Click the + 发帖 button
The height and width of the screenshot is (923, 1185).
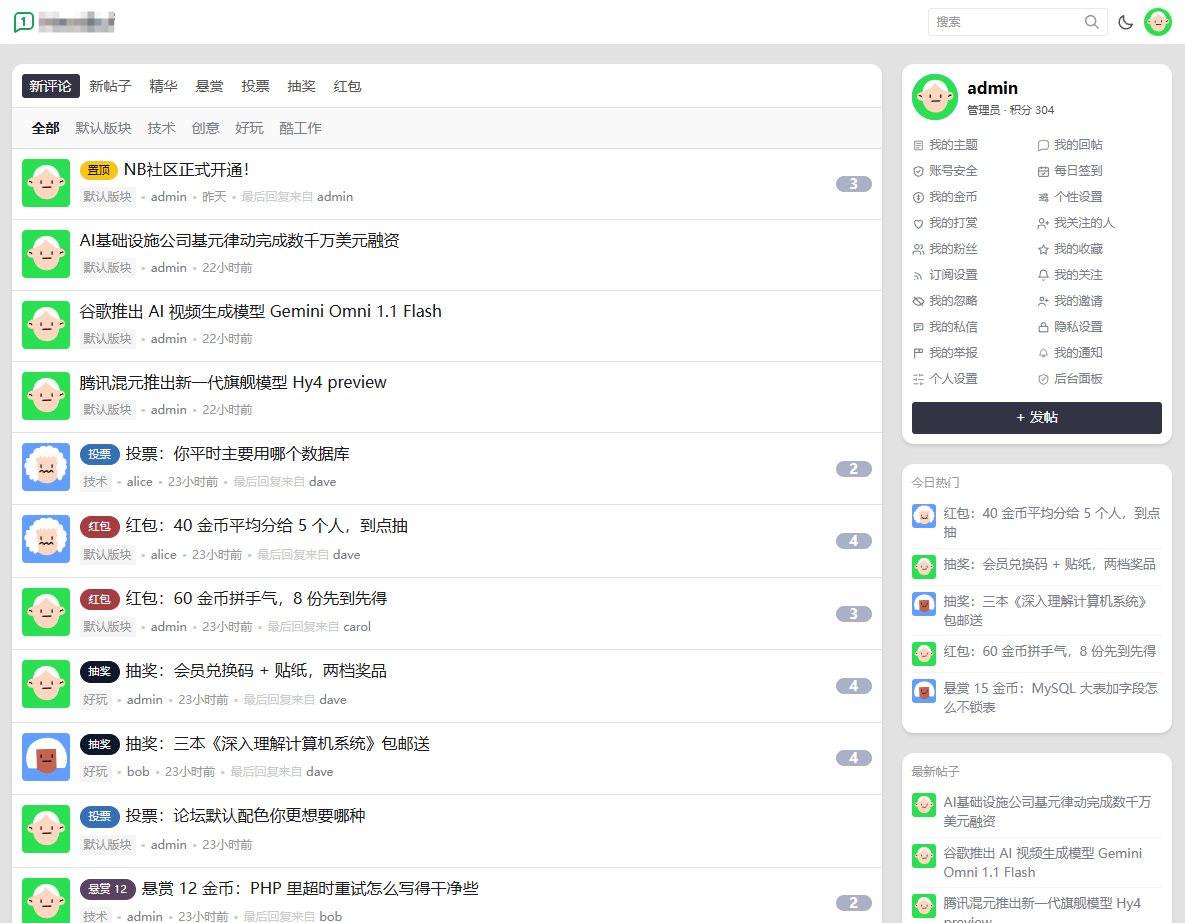tap(1036, 417)
